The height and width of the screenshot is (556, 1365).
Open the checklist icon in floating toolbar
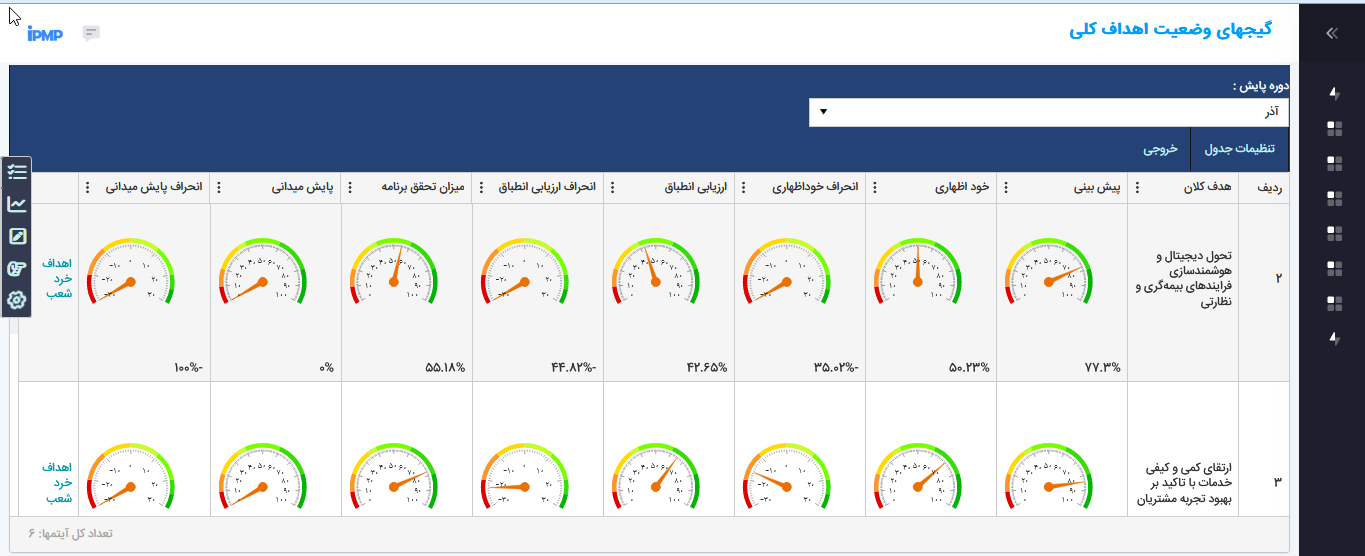pos(17,172)
